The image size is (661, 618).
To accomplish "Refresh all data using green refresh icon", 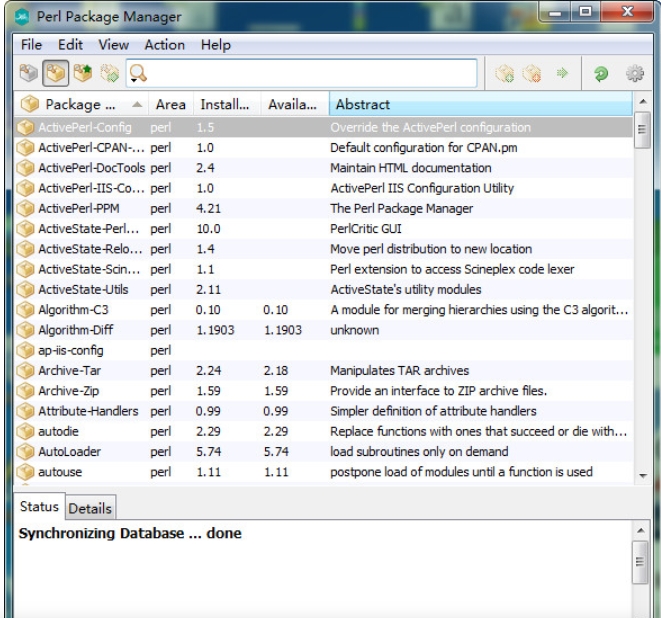I will tap(601, 73).
